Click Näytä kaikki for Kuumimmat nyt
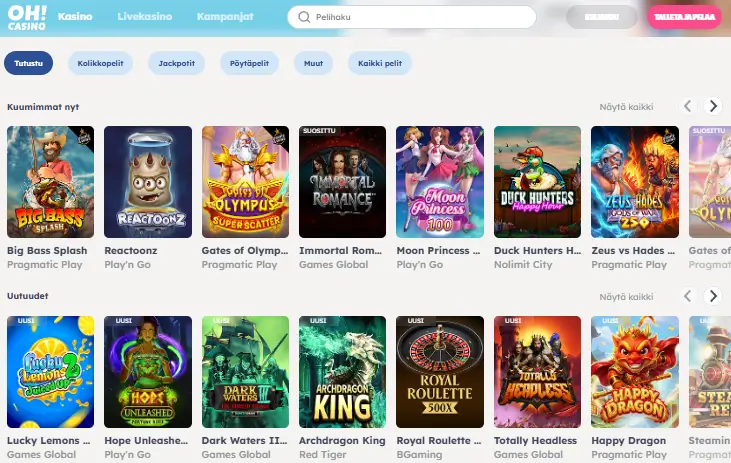 [x=626, y=107]
